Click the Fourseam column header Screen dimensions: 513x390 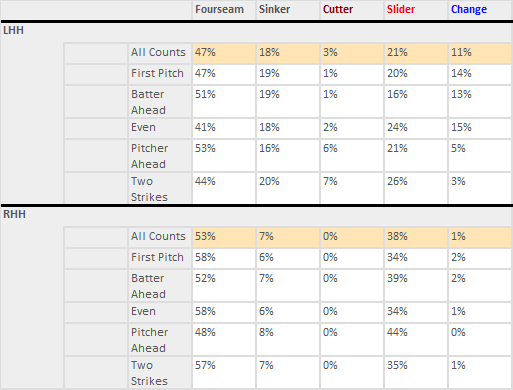219,9
